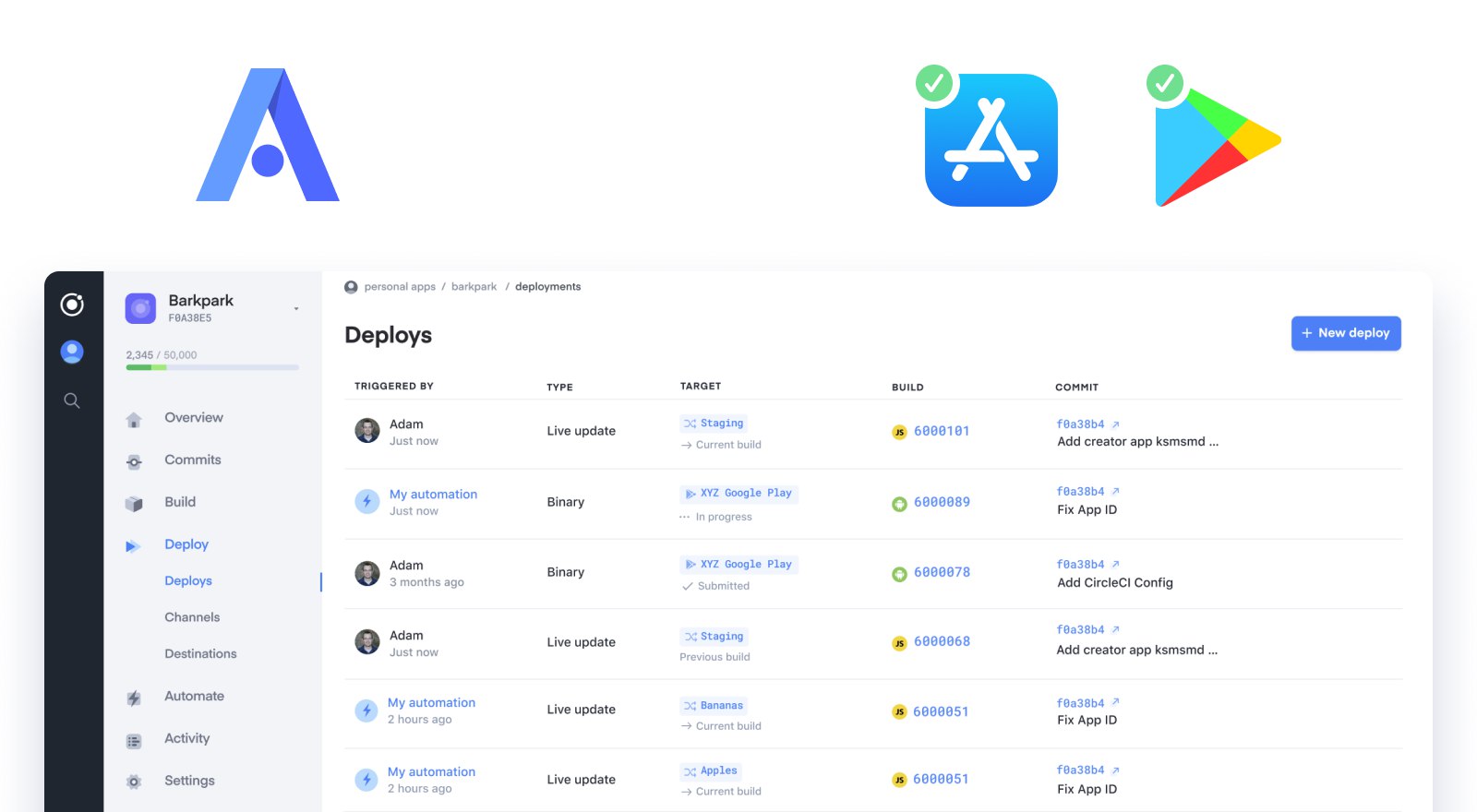The height and width of the screenshot is (812, 1477).
Task: Click the Staging tag in the 6000101 row
Action: (x=714, y=424)
